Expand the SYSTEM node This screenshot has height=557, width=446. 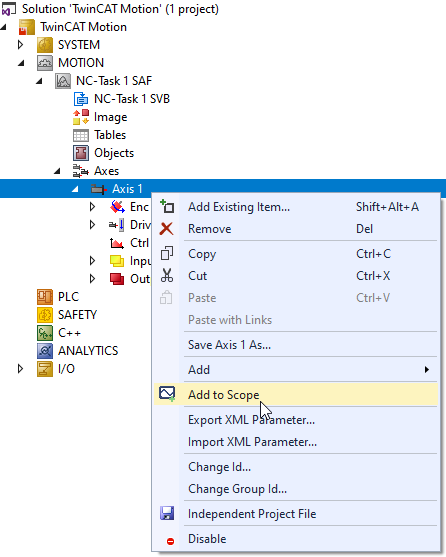[x=21, y=45]
